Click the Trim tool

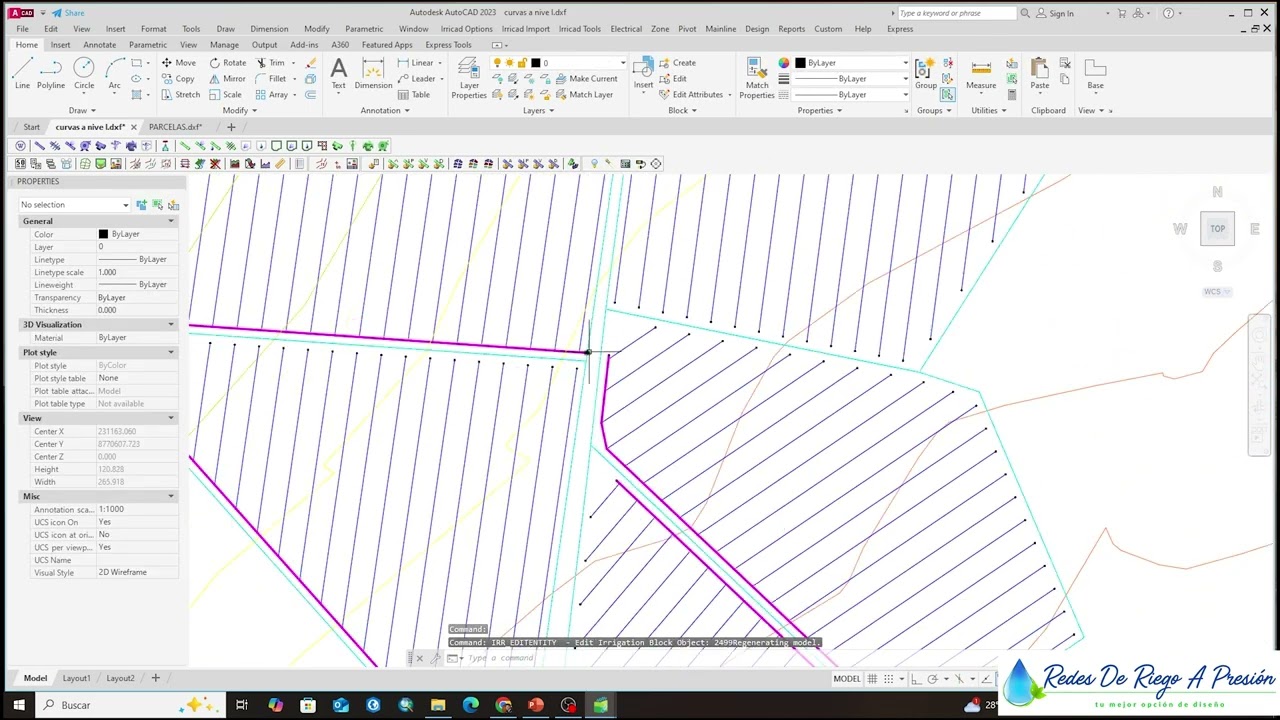270,62
